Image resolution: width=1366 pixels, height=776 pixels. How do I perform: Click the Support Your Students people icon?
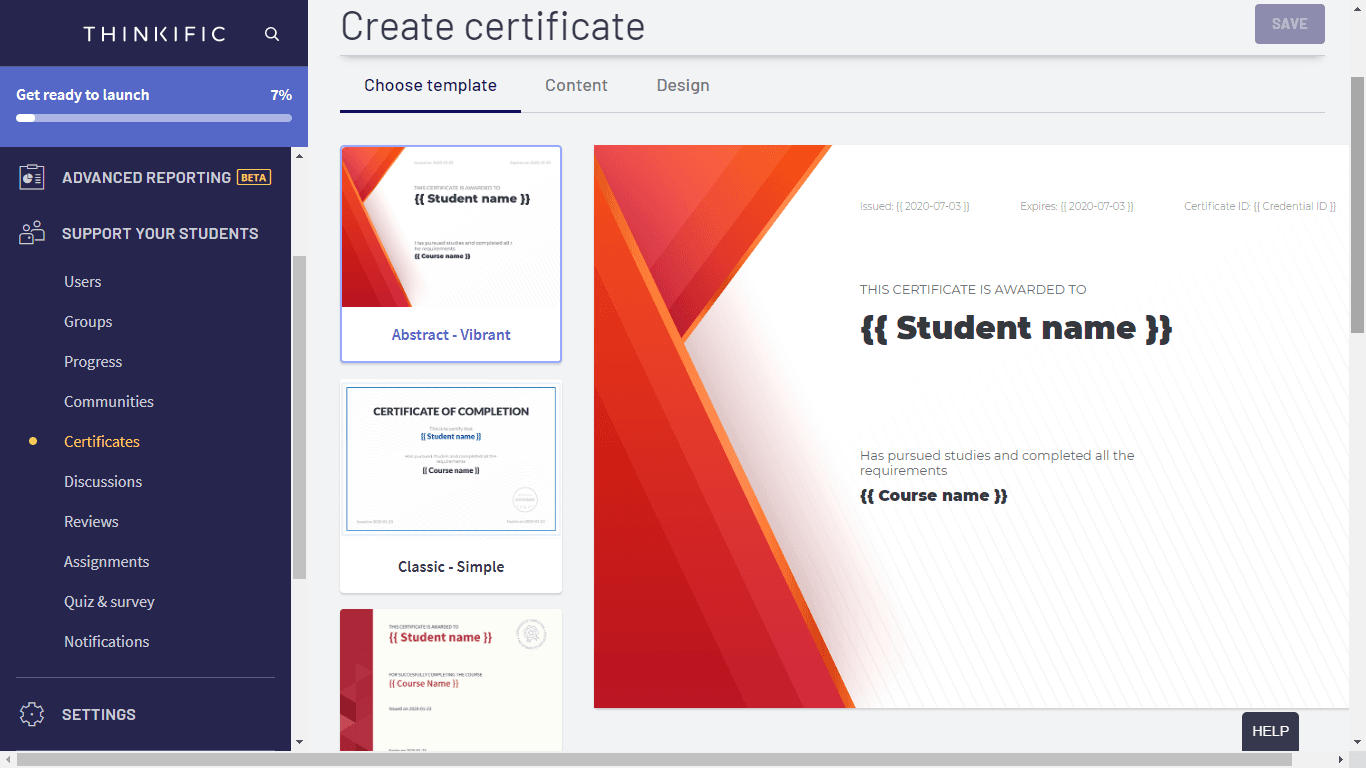[x=32, y=233]
